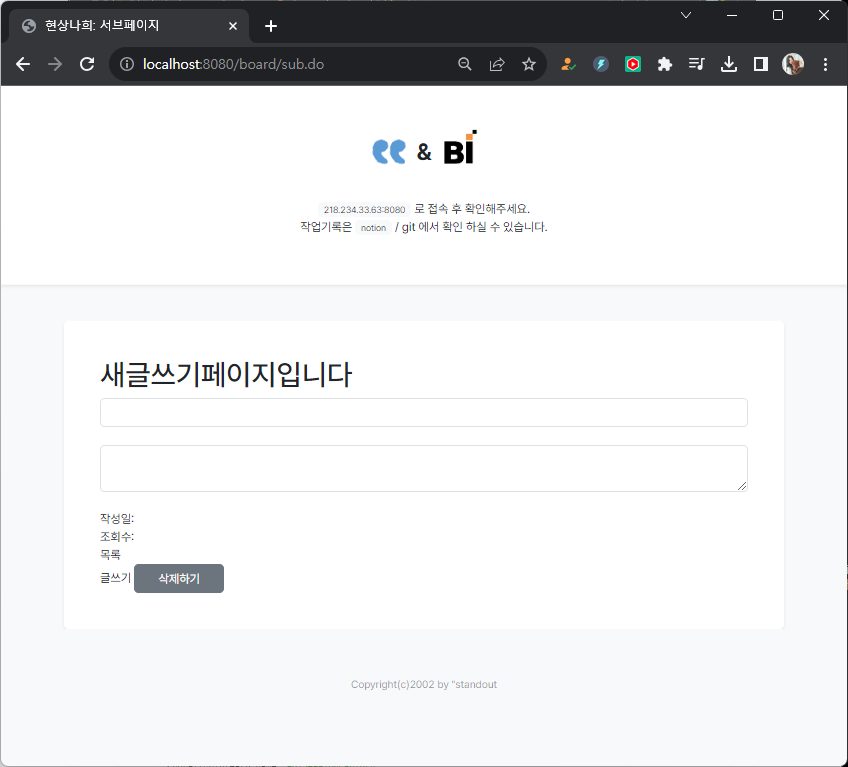Open the tab search chevron

686,15
